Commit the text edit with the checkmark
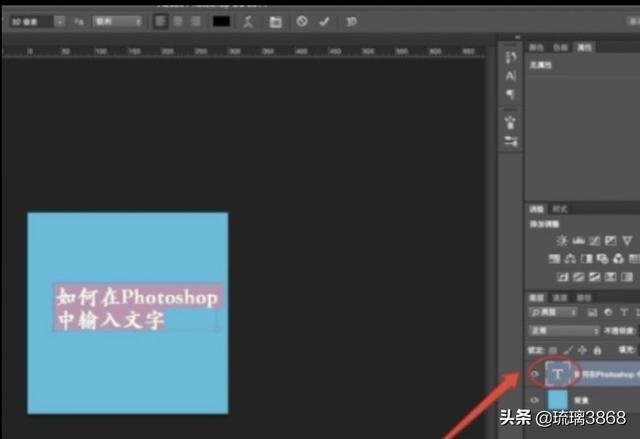The image size is (640, 439). click(324, 22)
